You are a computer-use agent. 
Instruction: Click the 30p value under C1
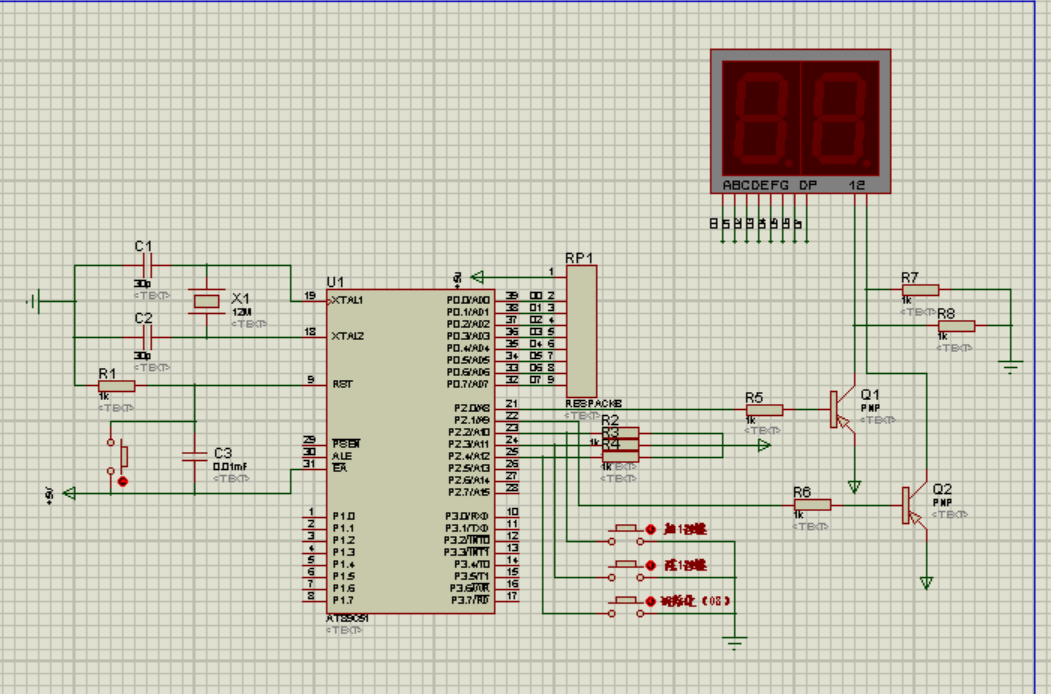point(142,284)
